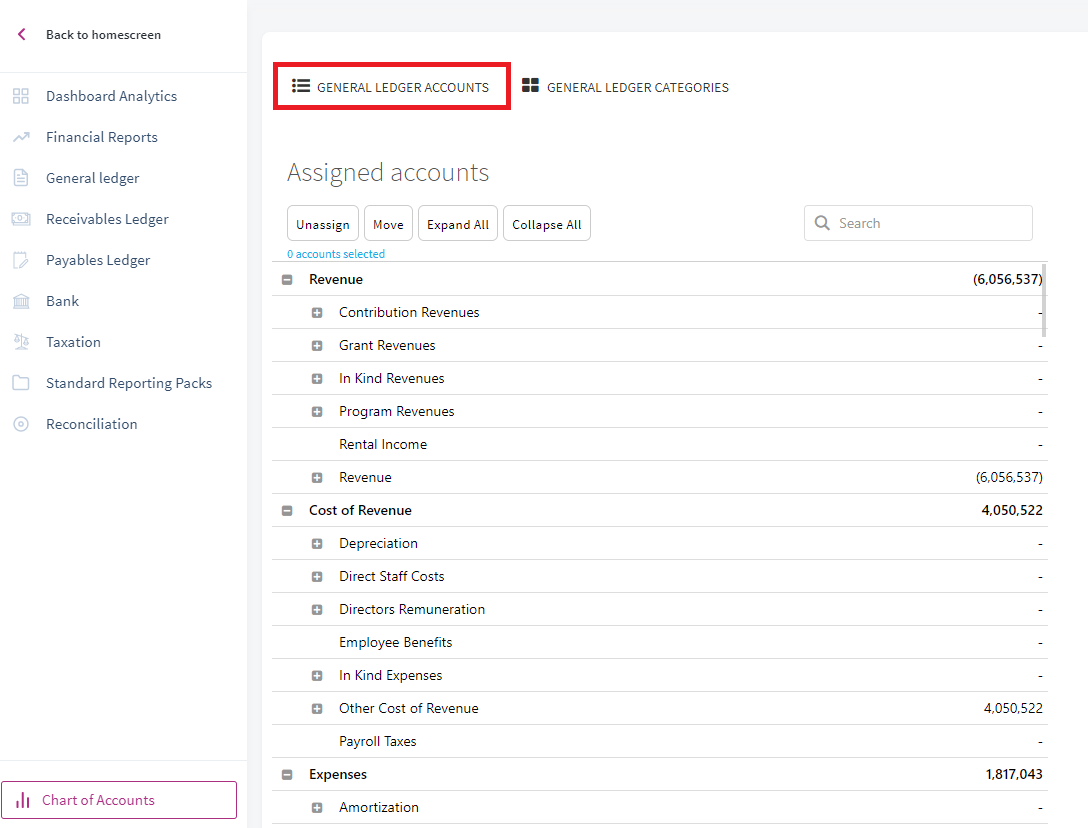
Task: Click the Bank building icon
Action: click(21, 301)
